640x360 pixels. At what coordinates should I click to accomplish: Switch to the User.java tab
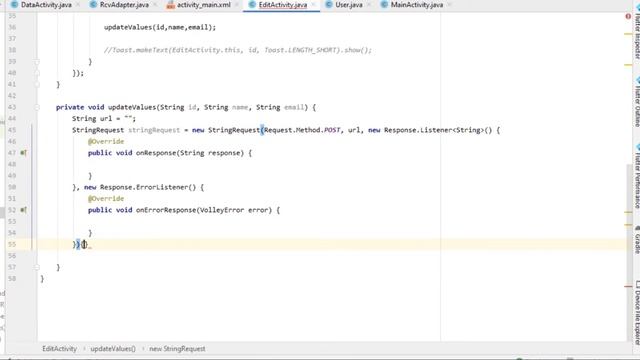349,5
